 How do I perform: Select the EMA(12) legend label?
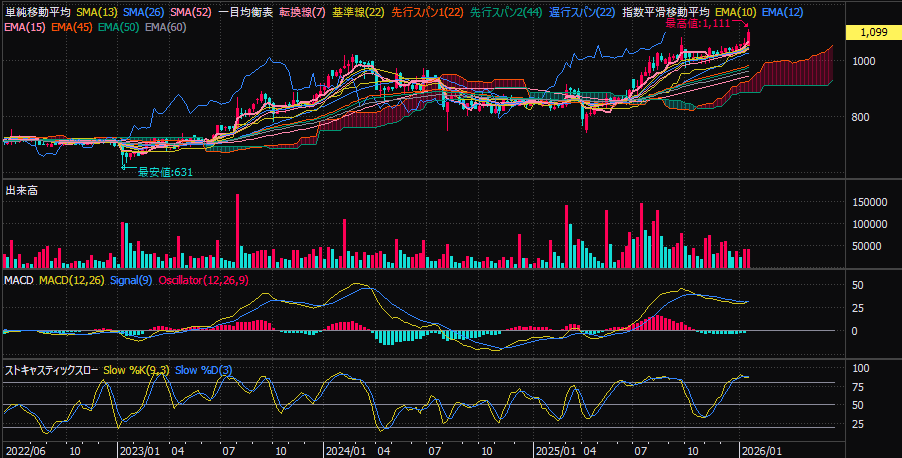click(782, 12)
